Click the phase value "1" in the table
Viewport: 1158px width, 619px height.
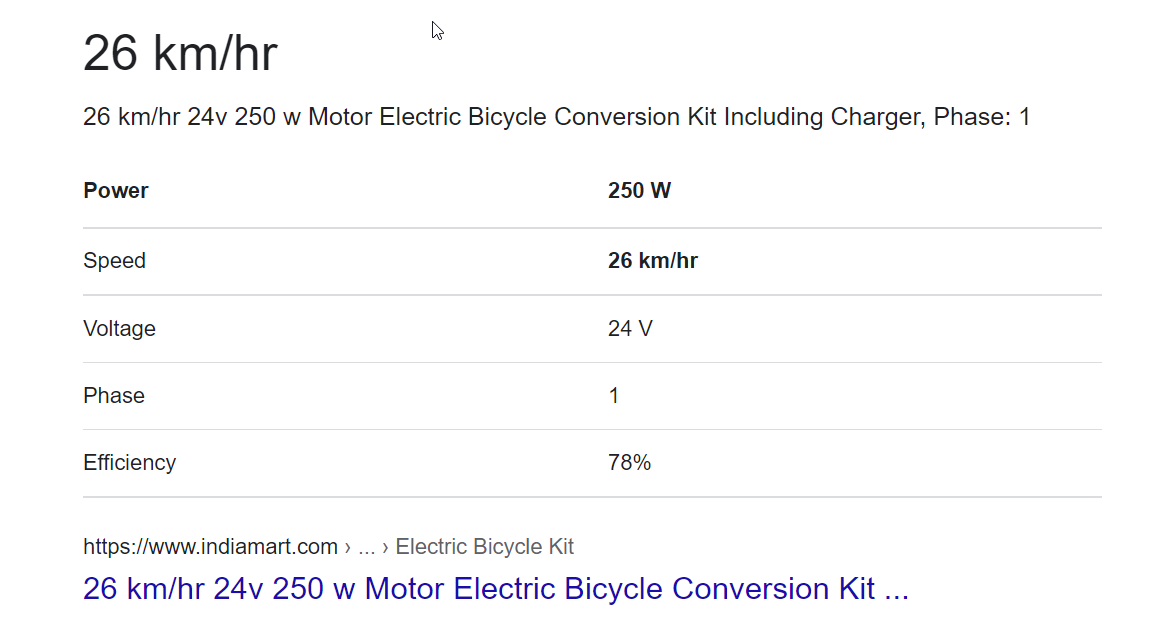pos(614,396)
